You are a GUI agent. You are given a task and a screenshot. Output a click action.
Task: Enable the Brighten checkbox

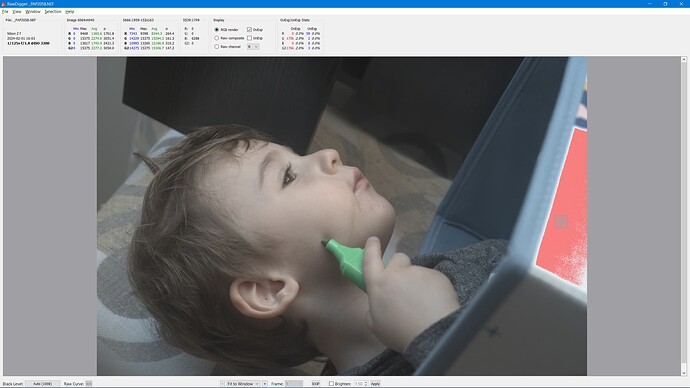(x=331, y=384)
